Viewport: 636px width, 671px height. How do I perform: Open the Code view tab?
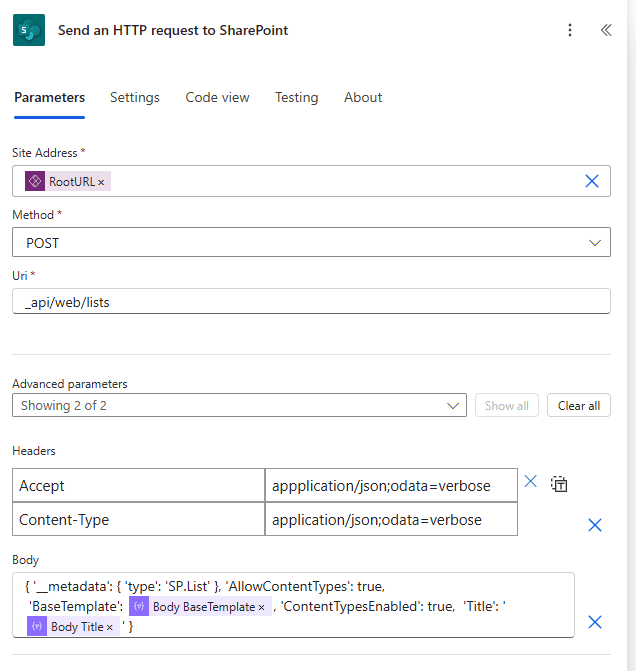click(217, 97)
